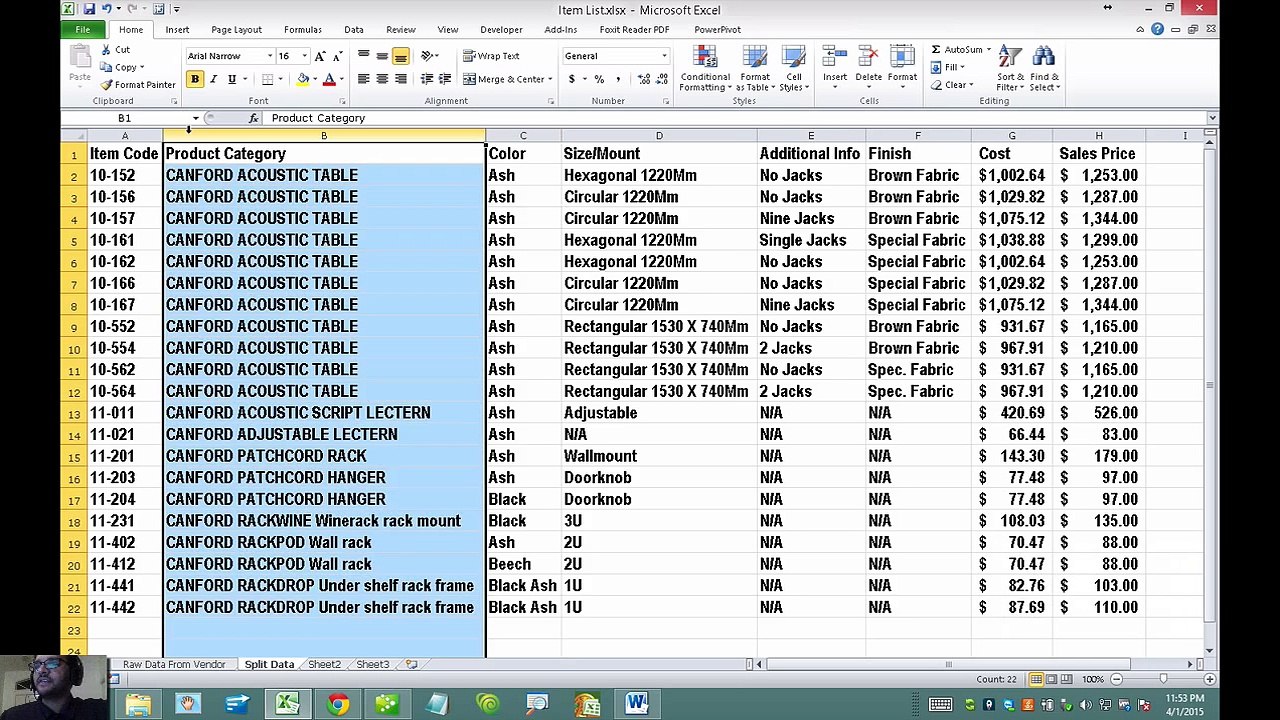Click the Cut command

point(115,50)
